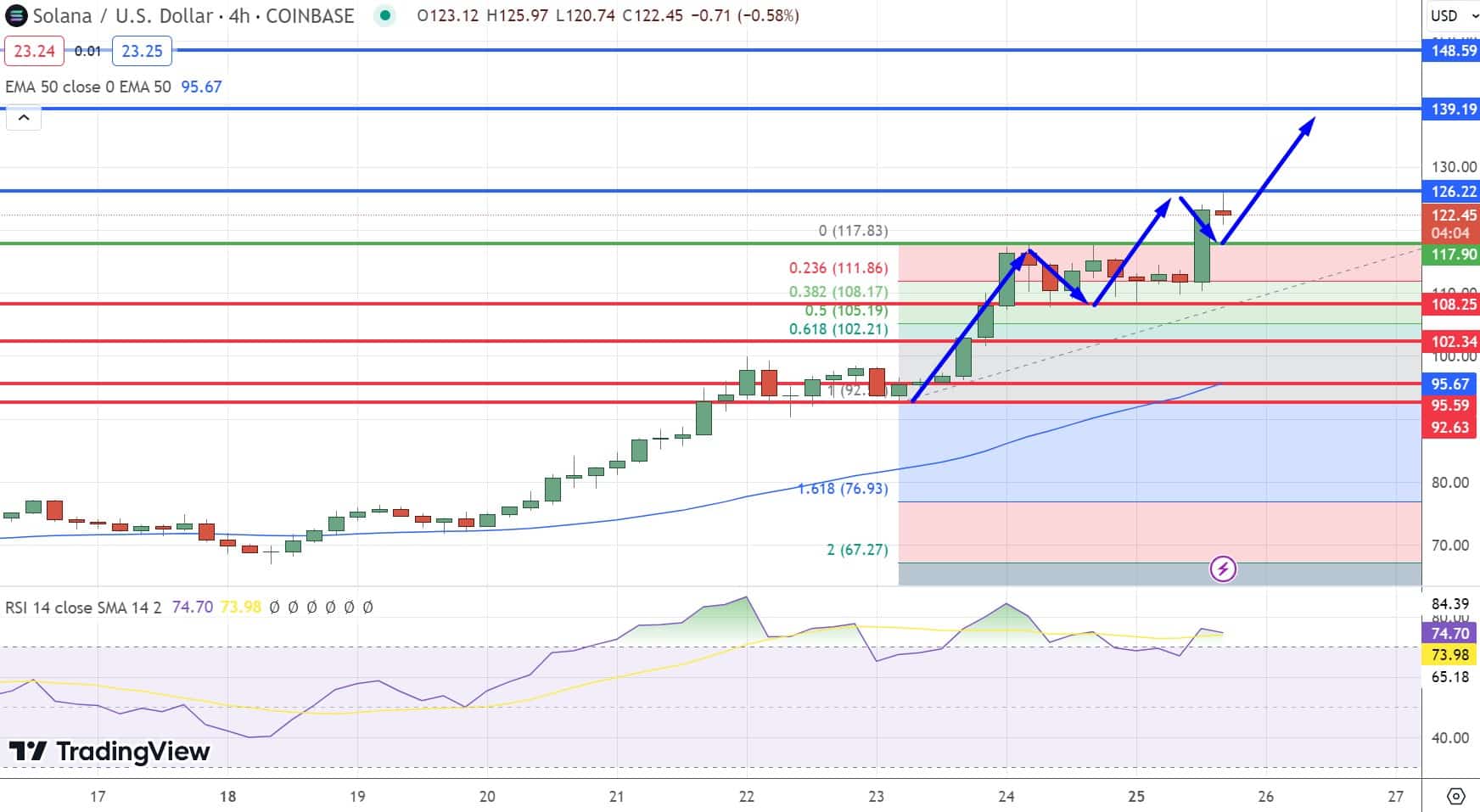Screen dimensions: 1480x812
Task: Click the lightning bolt quick-trade icon
Action: [1222, 570]
